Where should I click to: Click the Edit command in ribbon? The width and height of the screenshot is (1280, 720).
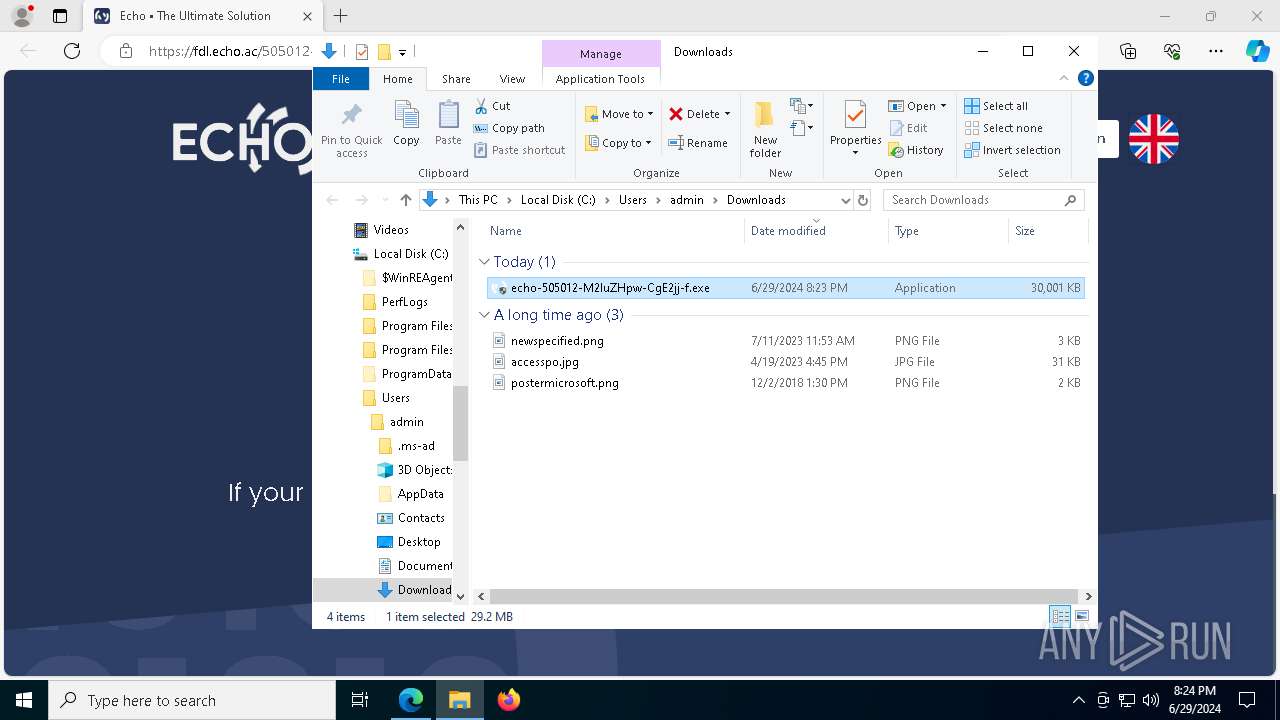pyautogui.click(x=908, y=128)
